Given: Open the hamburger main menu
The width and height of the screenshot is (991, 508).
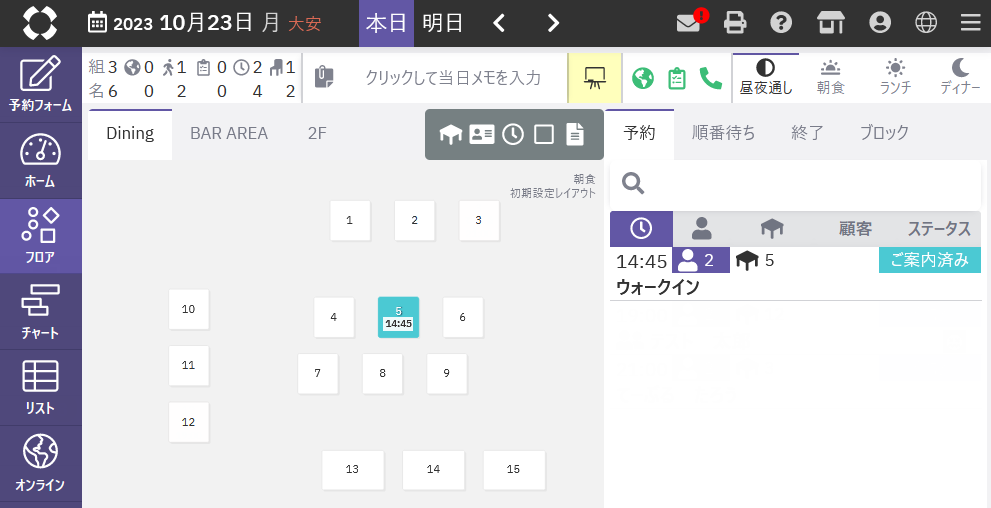Looking at the screenshot, I should point(970,23).
